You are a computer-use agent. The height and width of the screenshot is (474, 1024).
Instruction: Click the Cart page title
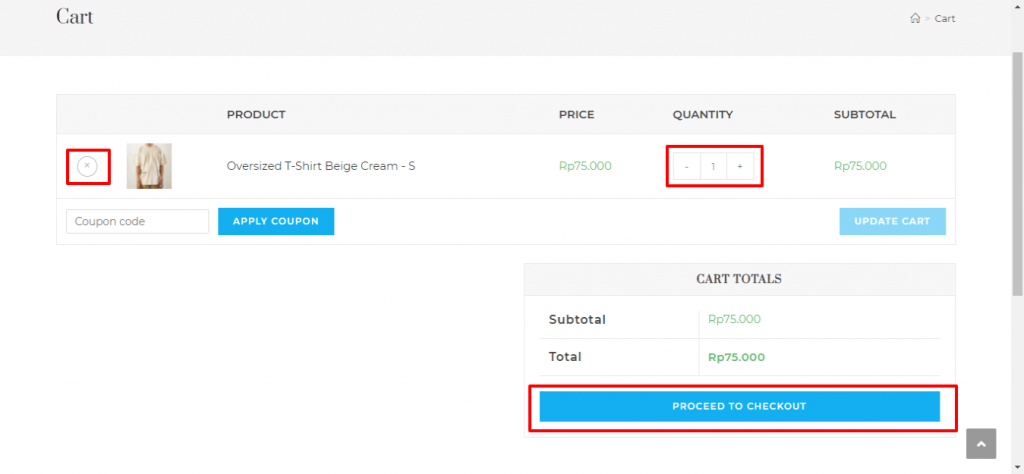[x=75, y=17]
